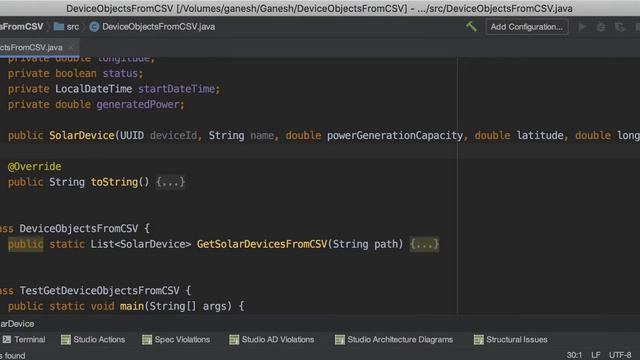This screenshot has height=360, width=640.
Task: Open Studio AD Violations tool window
Action: click(272, 340)
